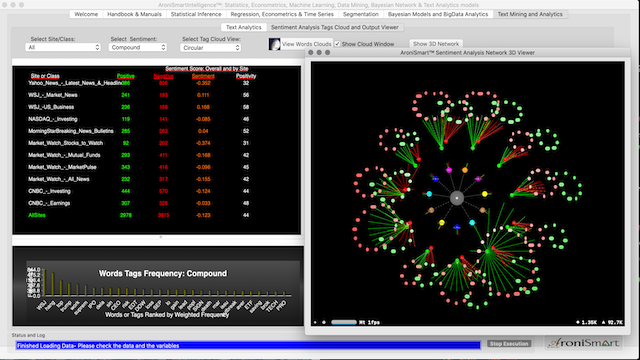The width and height of the screenshot is (640, 360).
Task: Click the 3D Viewer window title bar
Action: (x=467, y=53)
